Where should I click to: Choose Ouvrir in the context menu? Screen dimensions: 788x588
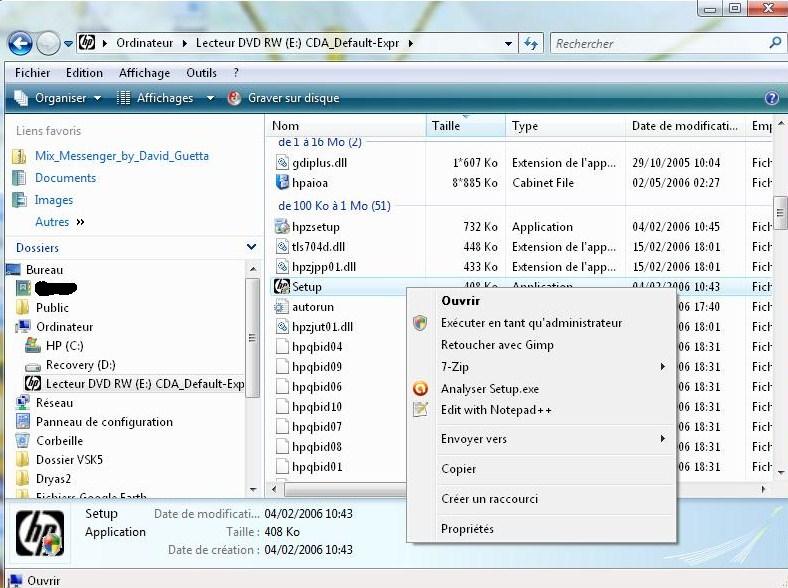pyautogui.click(x=460, y=301)
